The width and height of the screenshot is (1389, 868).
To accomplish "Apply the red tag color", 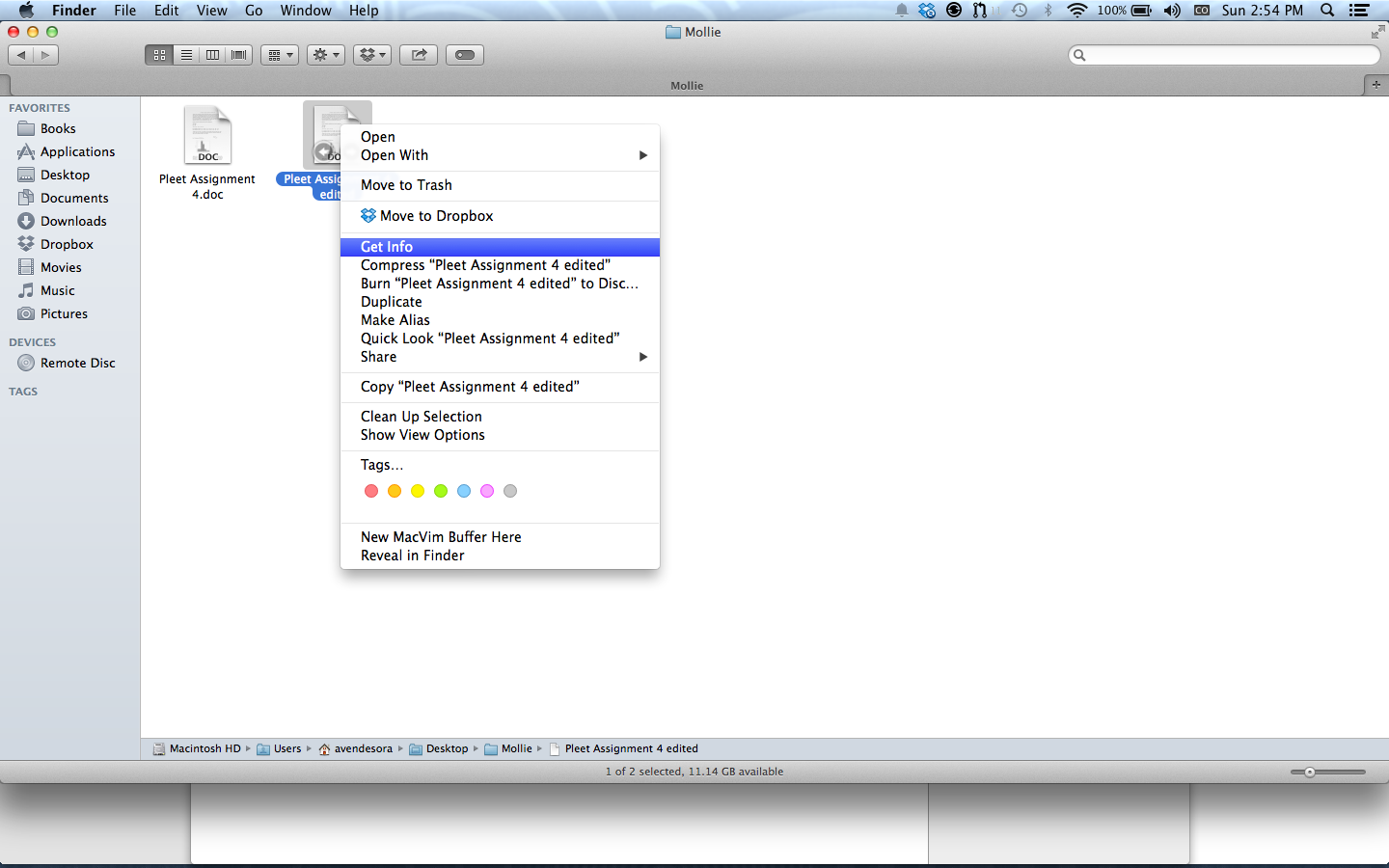I will [x=371, y=491].
